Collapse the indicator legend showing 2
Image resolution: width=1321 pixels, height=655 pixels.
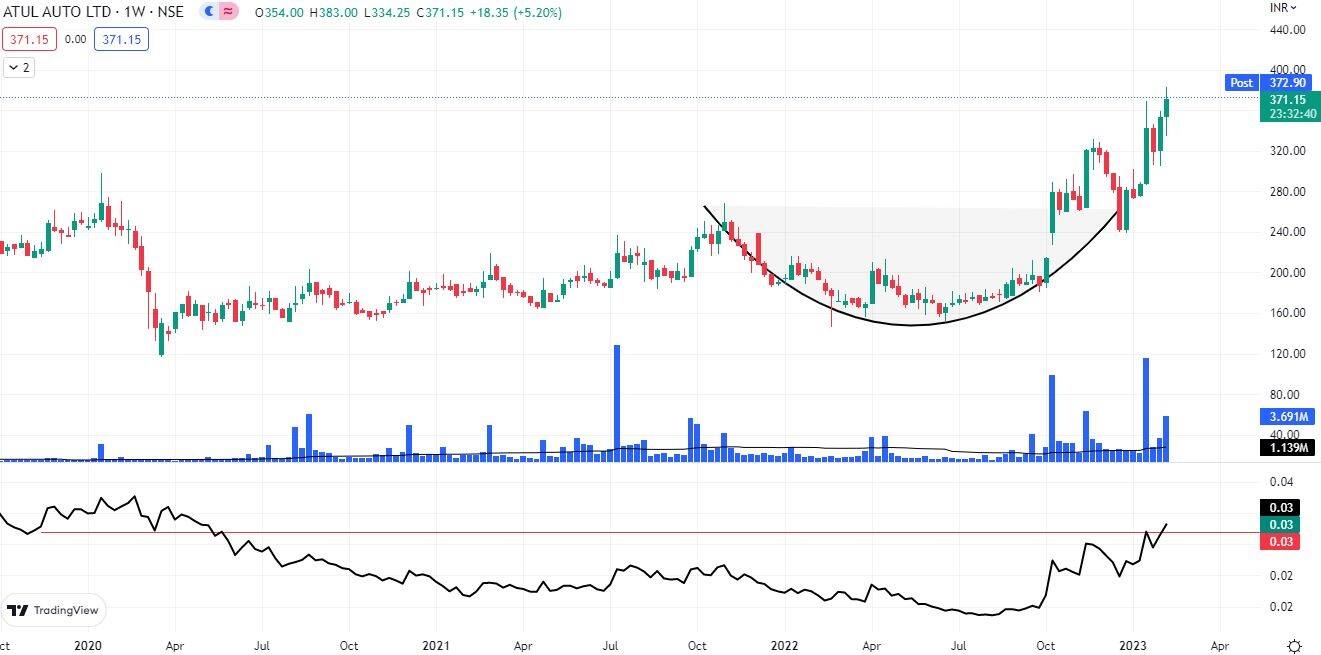[x=19, y=68]
